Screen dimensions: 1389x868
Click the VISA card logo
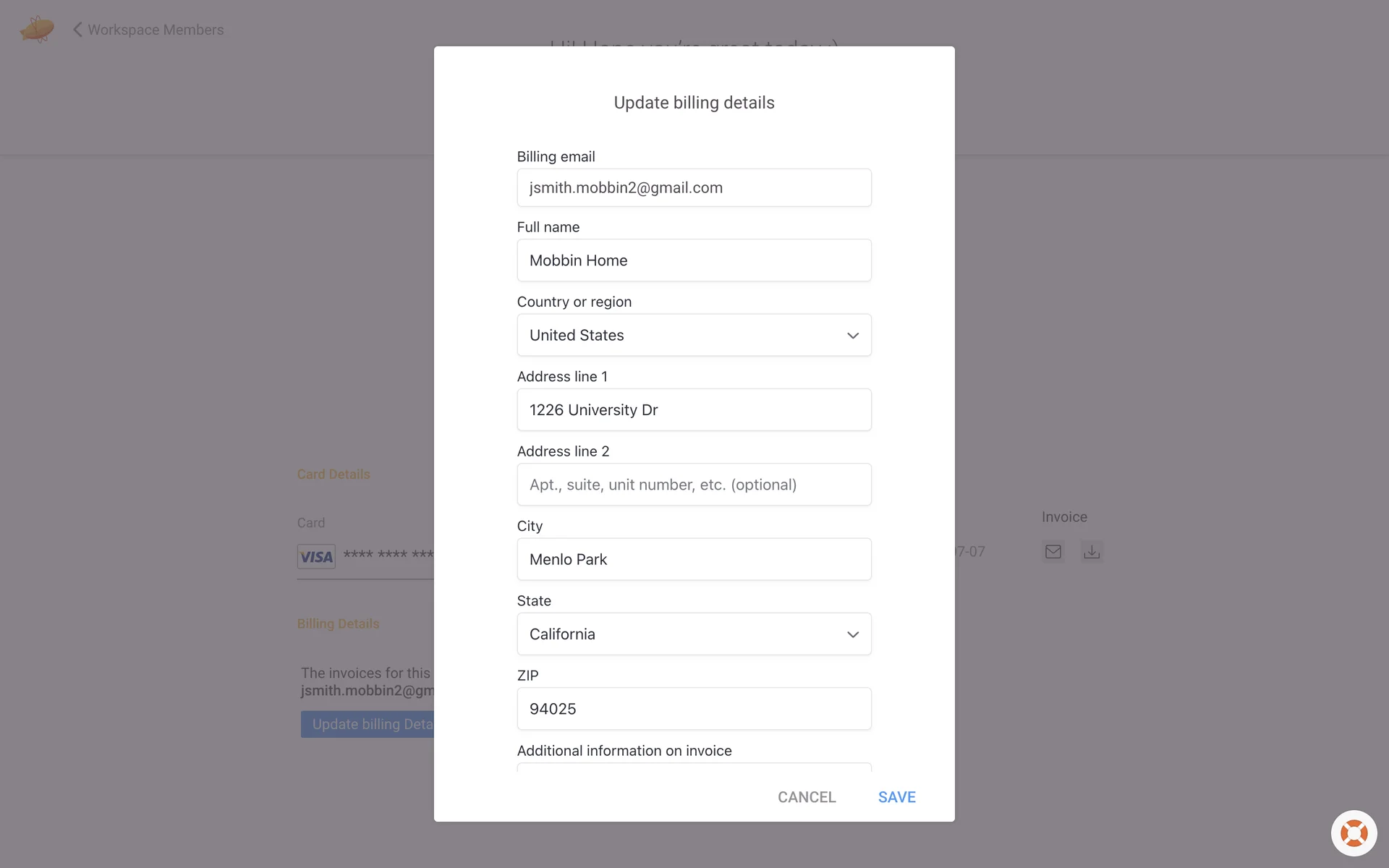[x=316, y=556]
